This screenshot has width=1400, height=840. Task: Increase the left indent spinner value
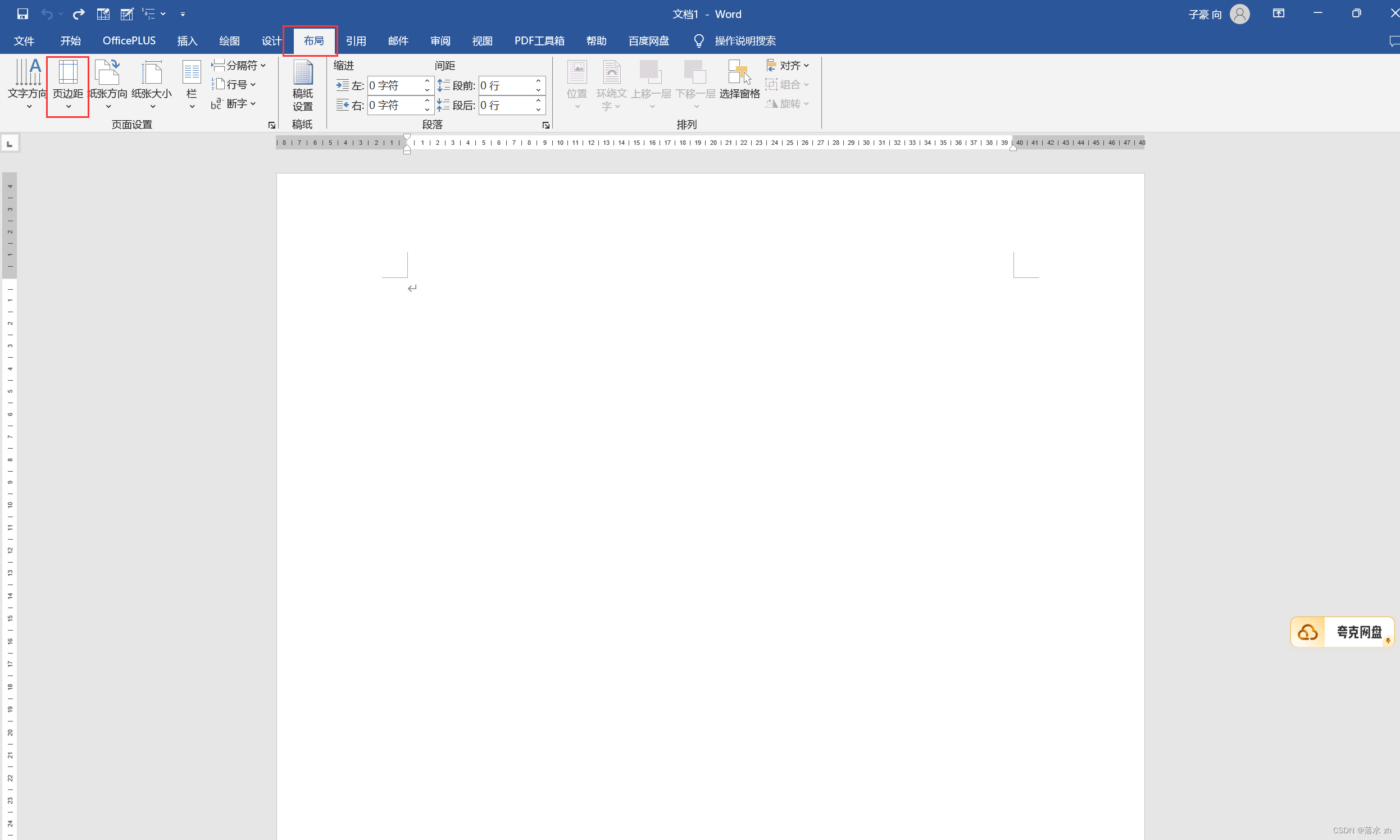tap(427, 81)
